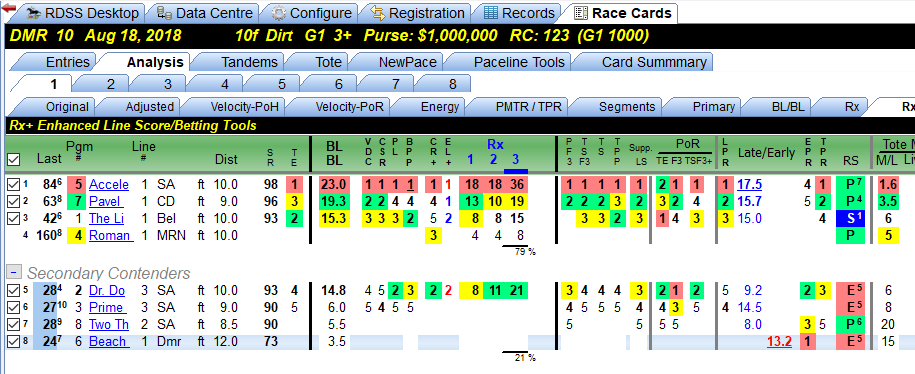
Task: Click the 19.3 BL value for Pavel
Action: pos(334,202)
